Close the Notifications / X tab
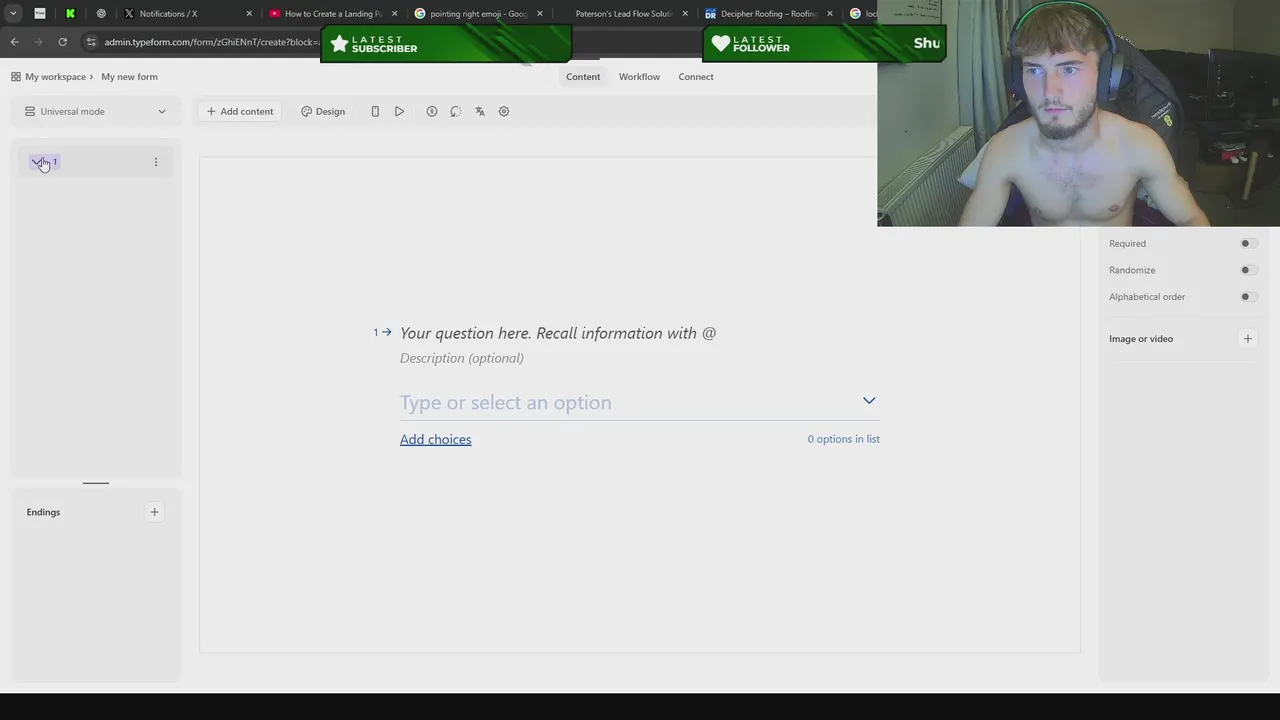Screen dimensions: 1280x720 [249, 14]
